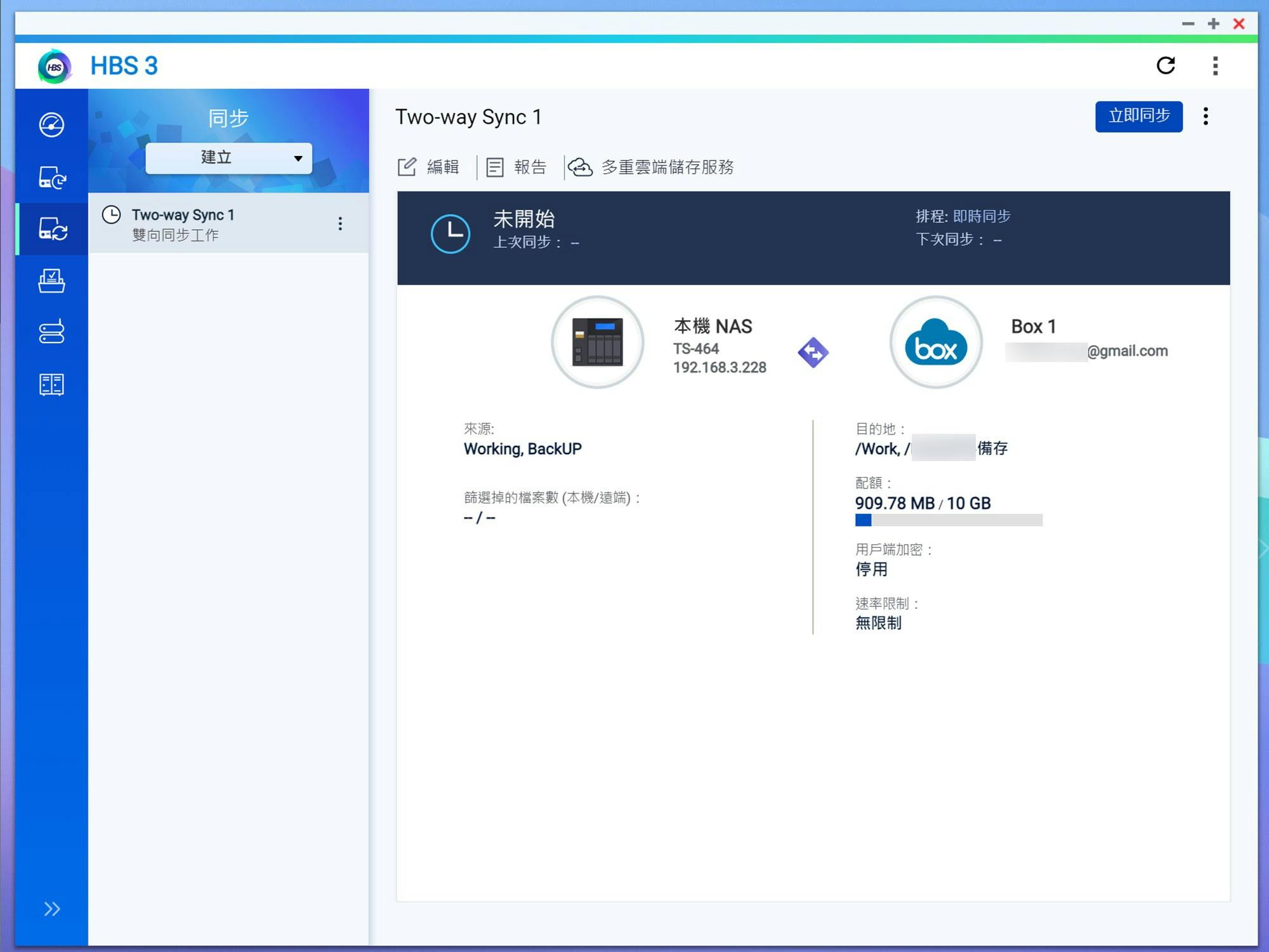This screenshot has height=952, width=1269.
Task: Click 編輯 edit job
Action: [x=428, y=167]
